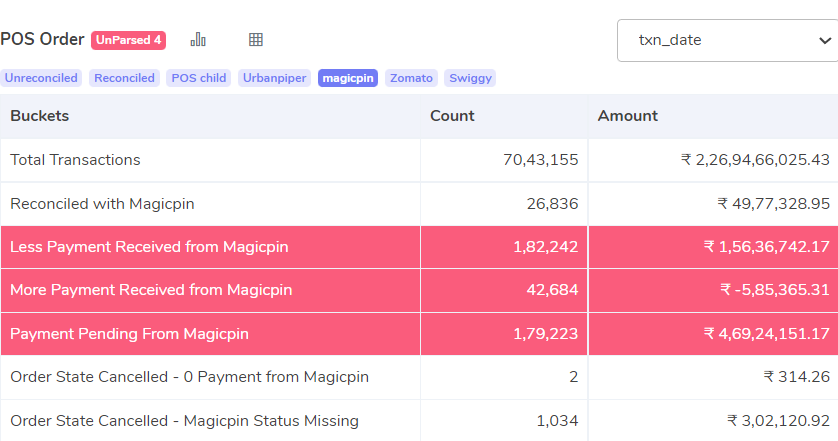Open Payment Pending From Magicpin row
The width and height of the screenshot is (838, 441).
click(x=420, y=334)
